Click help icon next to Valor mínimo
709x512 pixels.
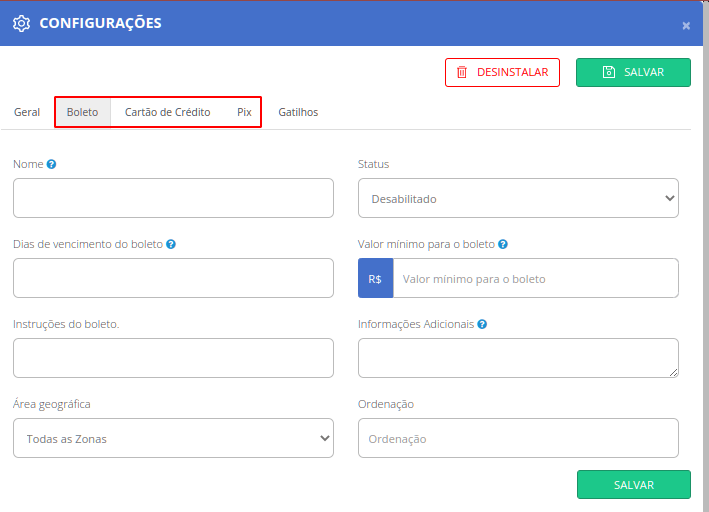(503, 244)
